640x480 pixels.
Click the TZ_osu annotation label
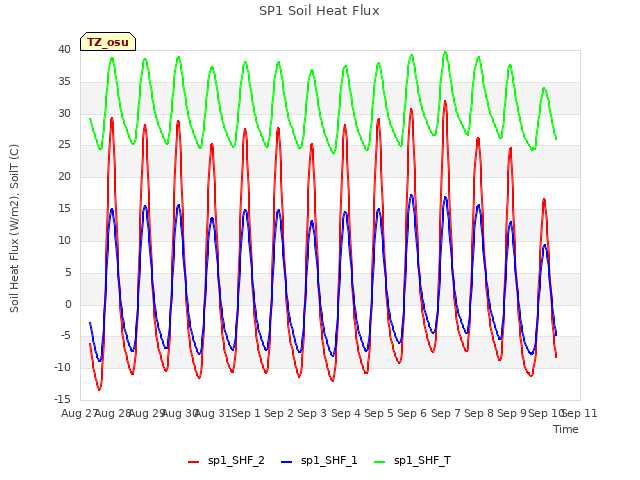pos(108,42)
